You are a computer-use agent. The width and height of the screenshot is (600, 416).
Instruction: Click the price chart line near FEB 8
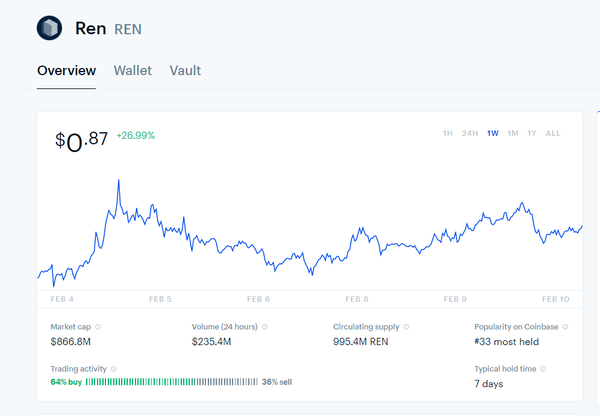click(x=358, y=243)
